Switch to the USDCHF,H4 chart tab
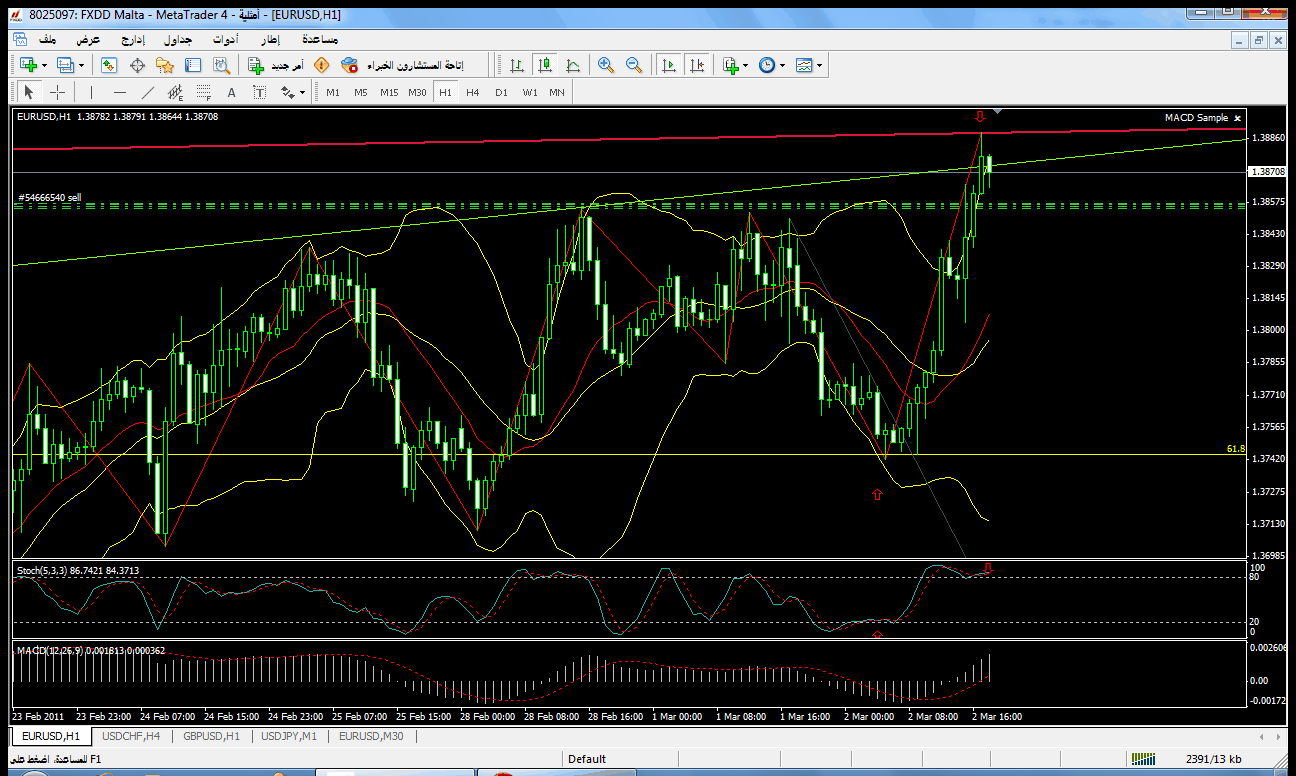Screen dimensions: 1296x776 [x=131, y=736]
